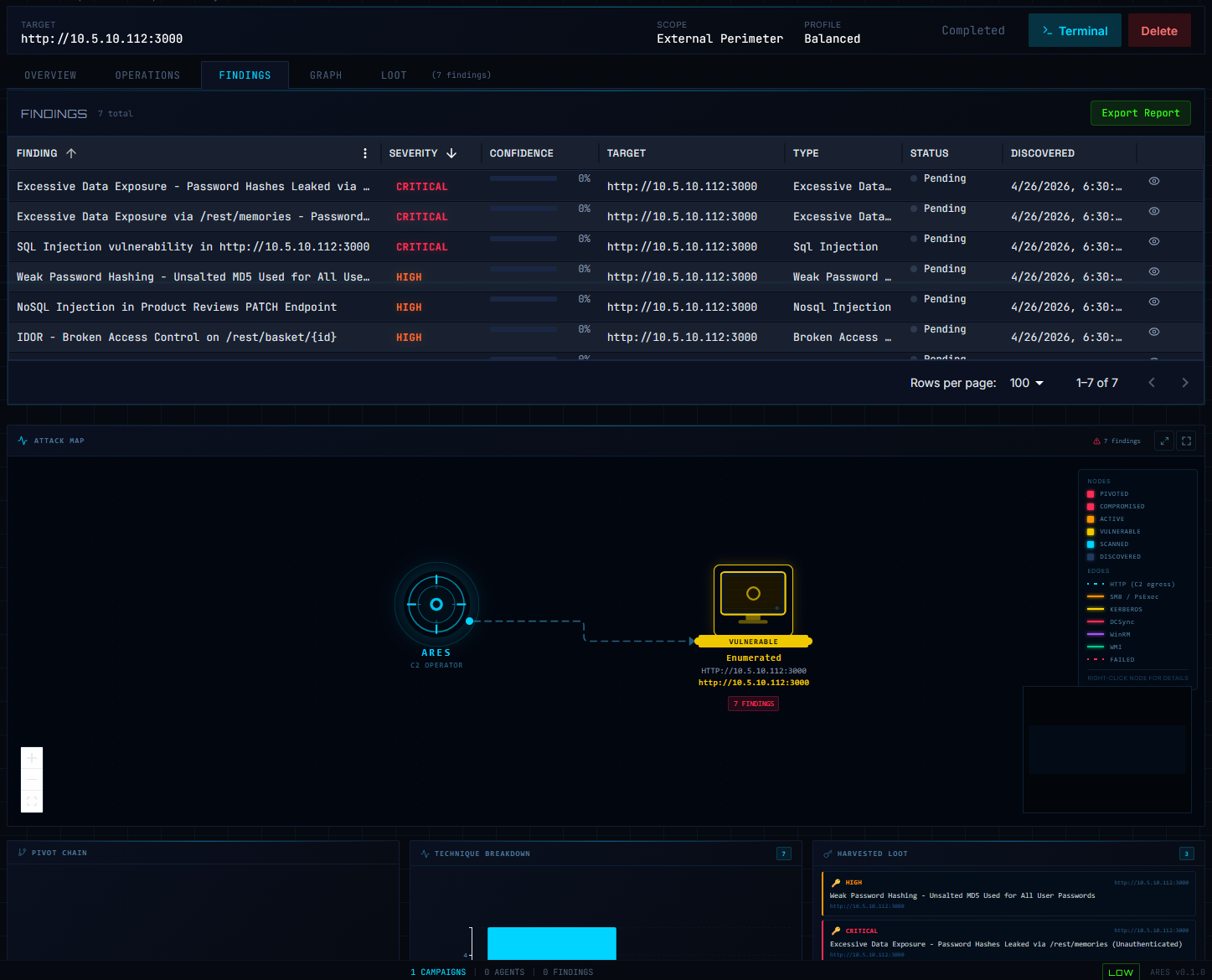Screen dimensions: 1212x980
Task: Click the cyan bar in Technique Breakdown chart
Action: (551, 943)
